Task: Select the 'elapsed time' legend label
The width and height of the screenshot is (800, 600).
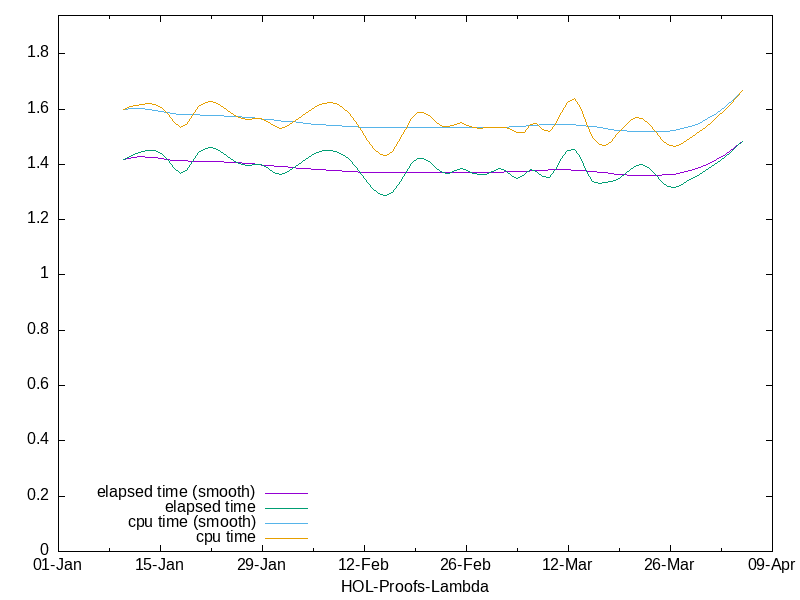Action: tap(210, 507)
